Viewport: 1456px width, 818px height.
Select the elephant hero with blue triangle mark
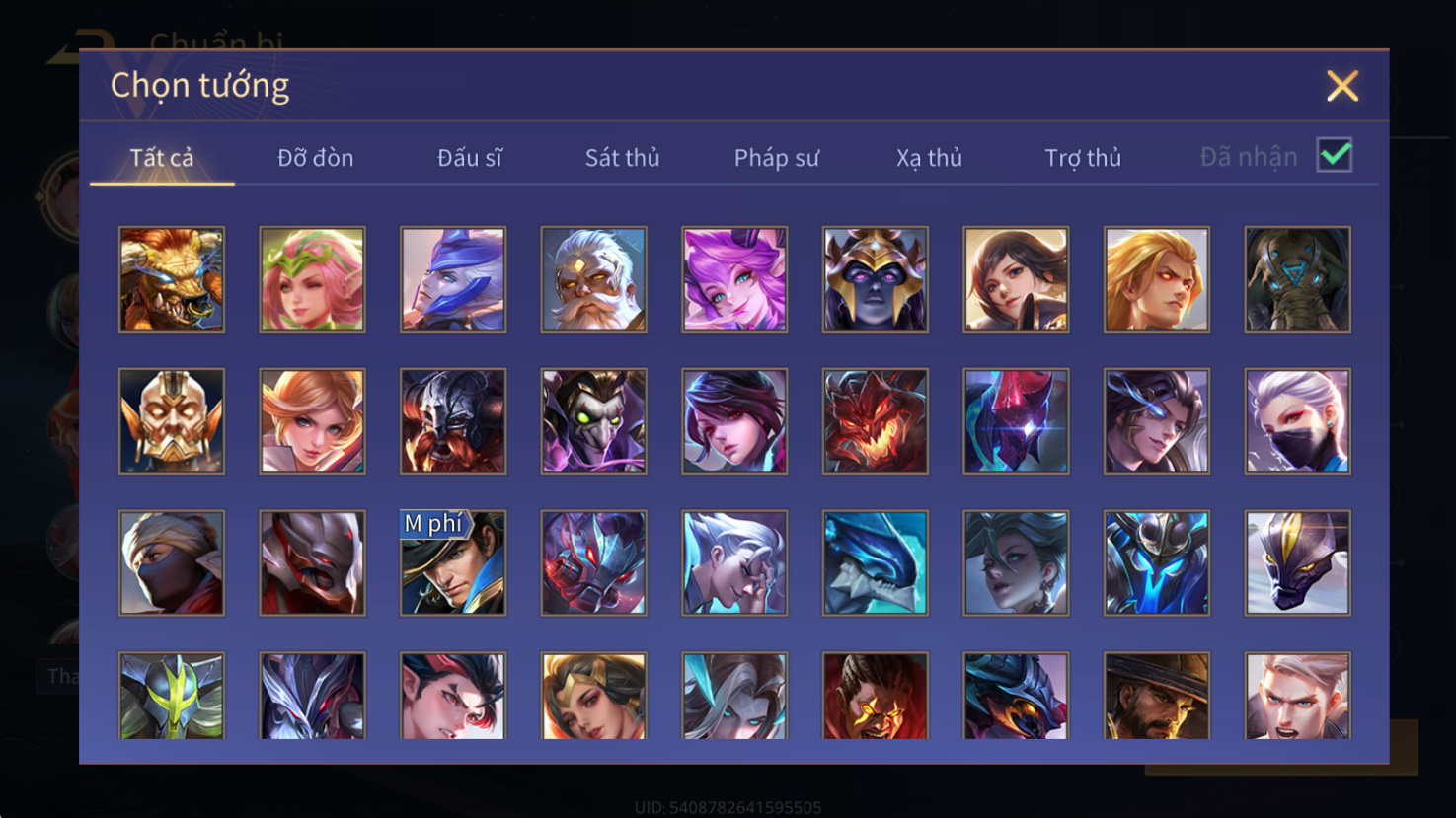1297,279
